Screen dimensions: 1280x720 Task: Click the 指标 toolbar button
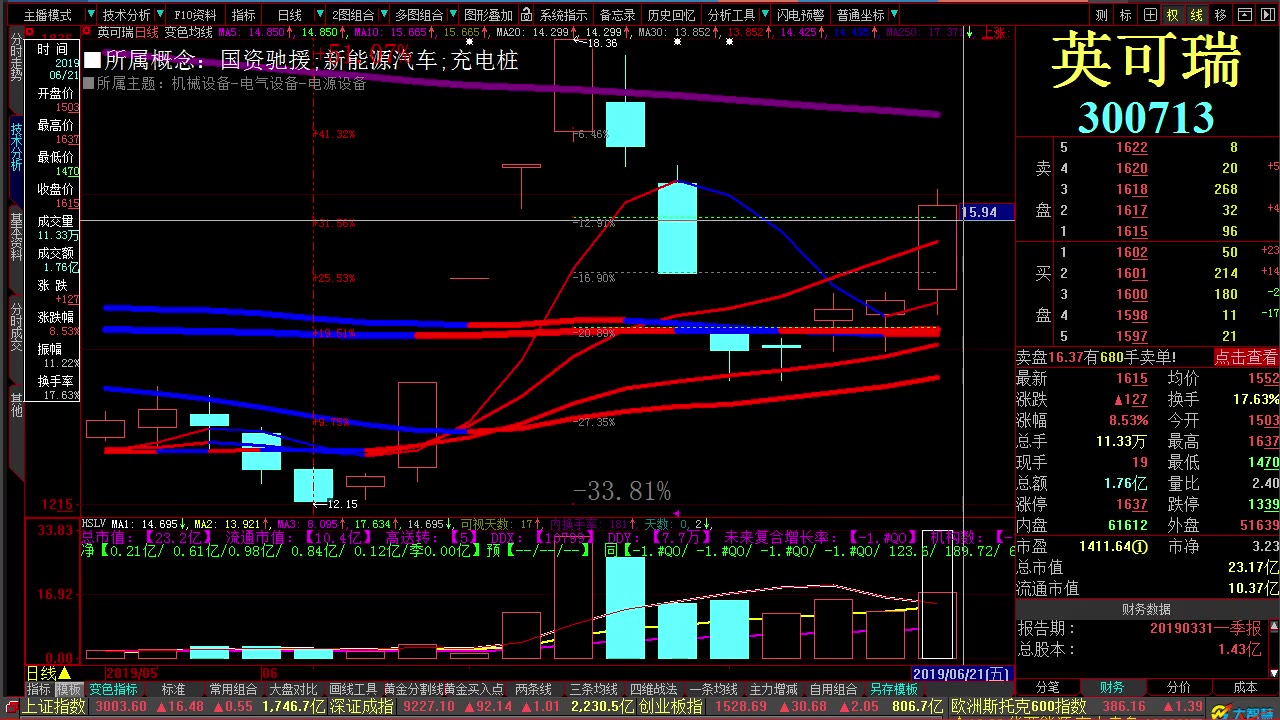coord(244,15)
